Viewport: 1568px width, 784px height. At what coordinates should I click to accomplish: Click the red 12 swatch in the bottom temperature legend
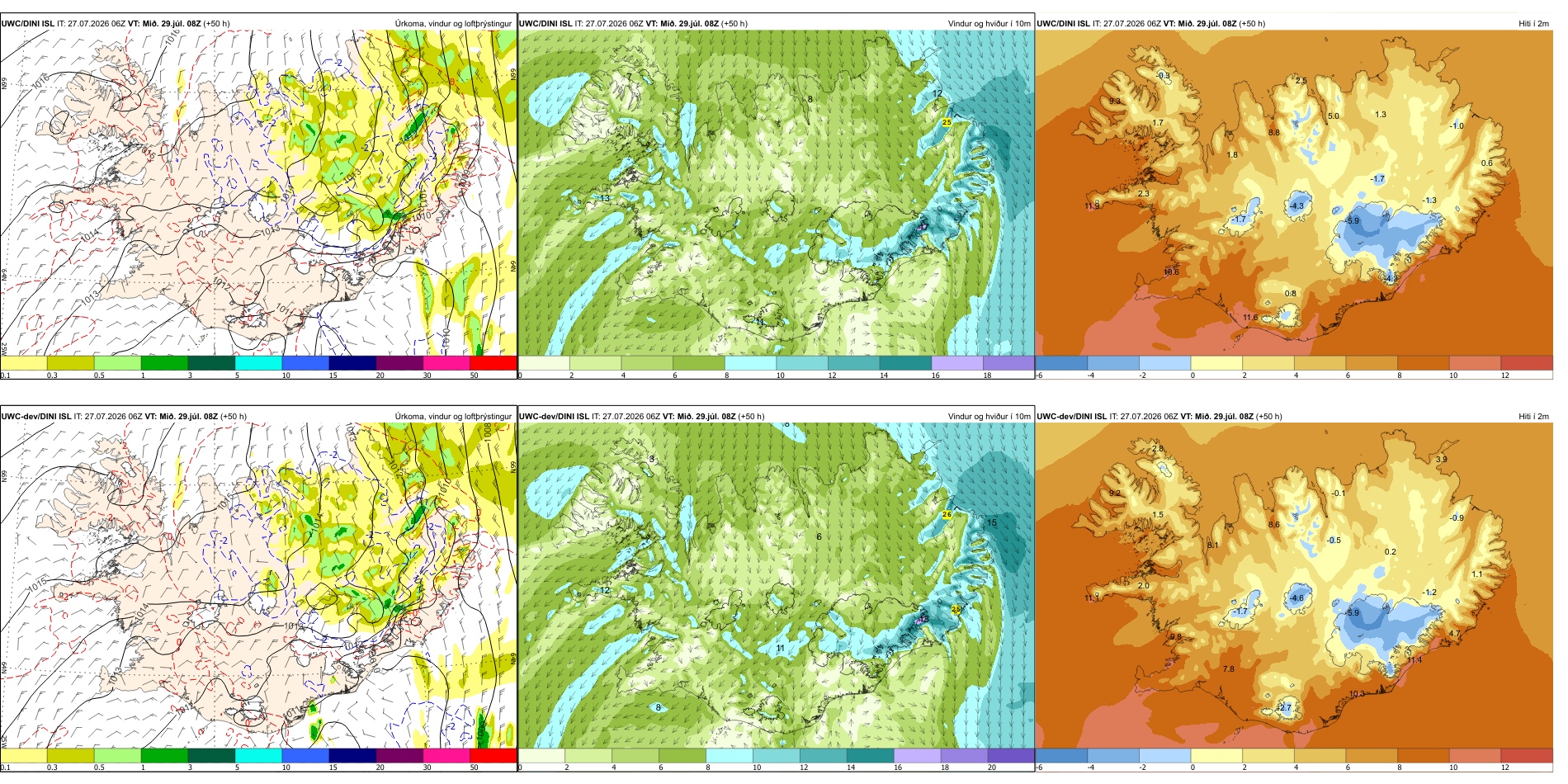click(1527, 754)
